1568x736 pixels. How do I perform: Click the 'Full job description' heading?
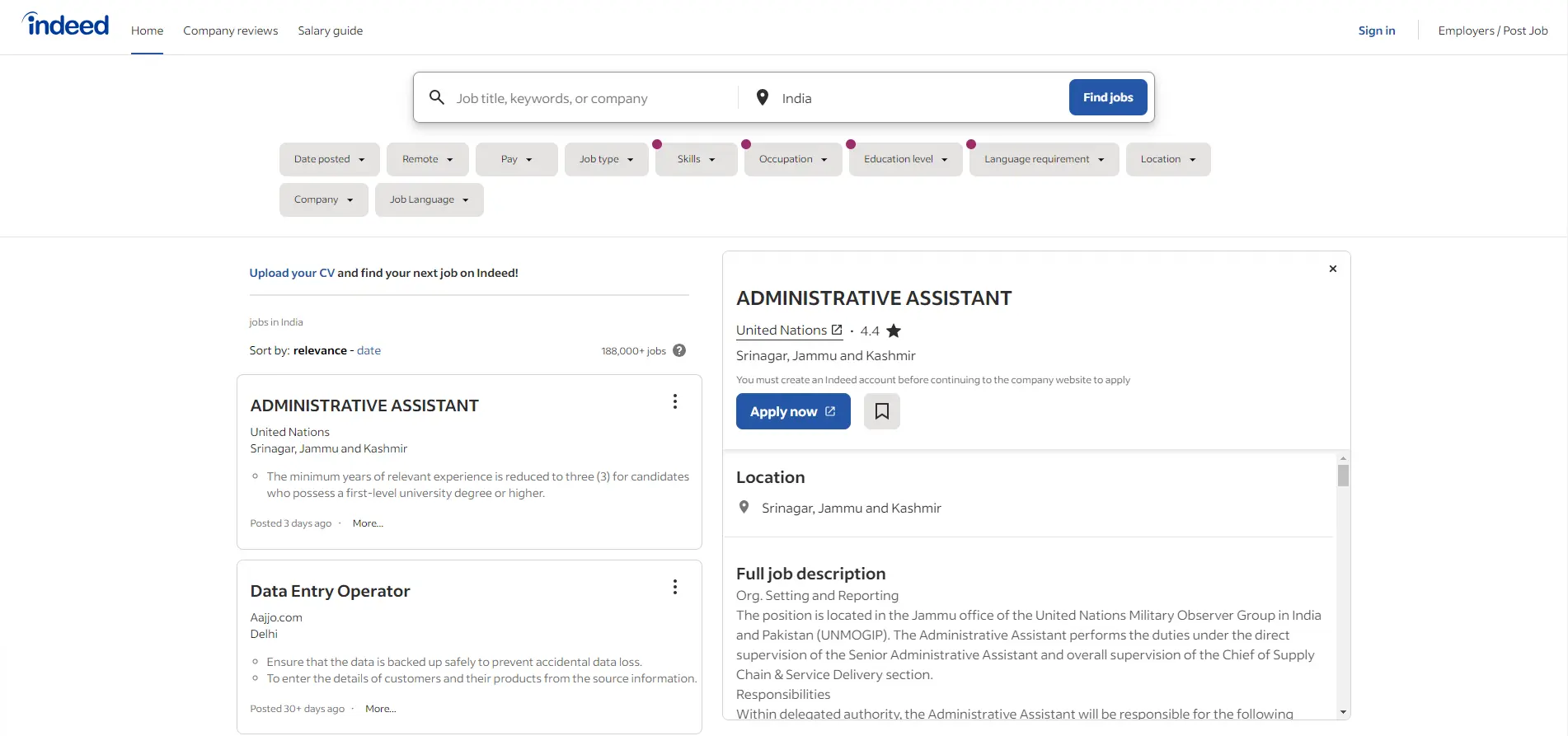tap(811, 574)
